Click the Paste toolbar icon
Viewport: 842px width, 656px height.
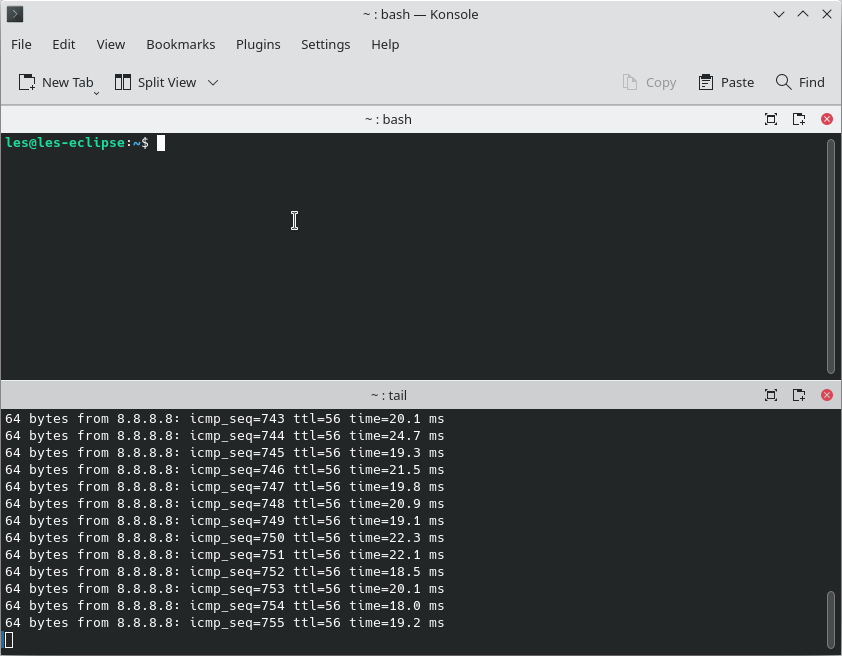tap(726, 82)
